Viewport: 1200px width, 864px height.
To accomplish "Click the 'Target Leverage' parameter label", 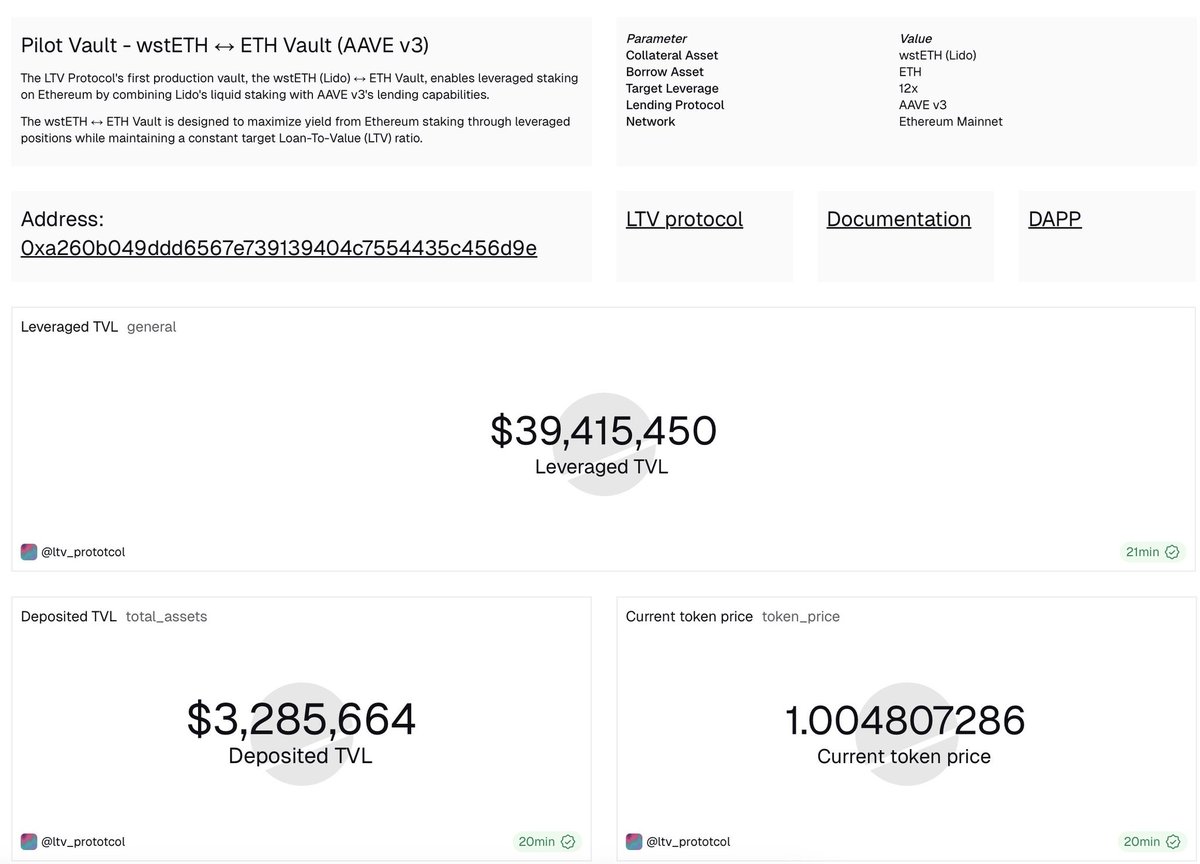I will coord(672,89).
